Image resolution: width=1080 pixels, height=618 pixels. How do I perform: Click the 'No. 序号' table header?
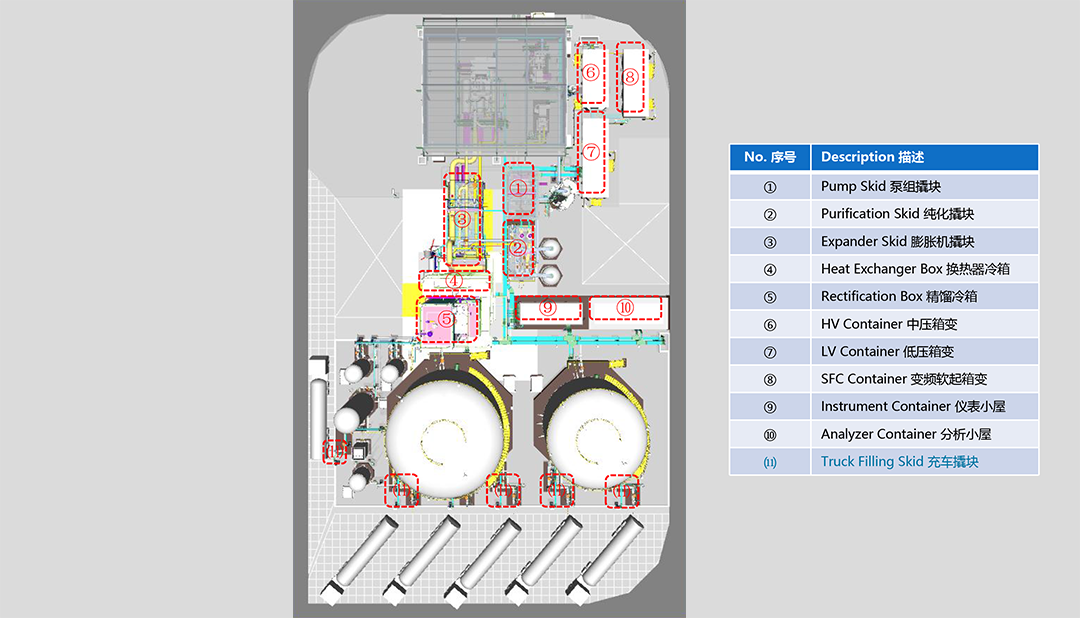click(x=769, y=157)
